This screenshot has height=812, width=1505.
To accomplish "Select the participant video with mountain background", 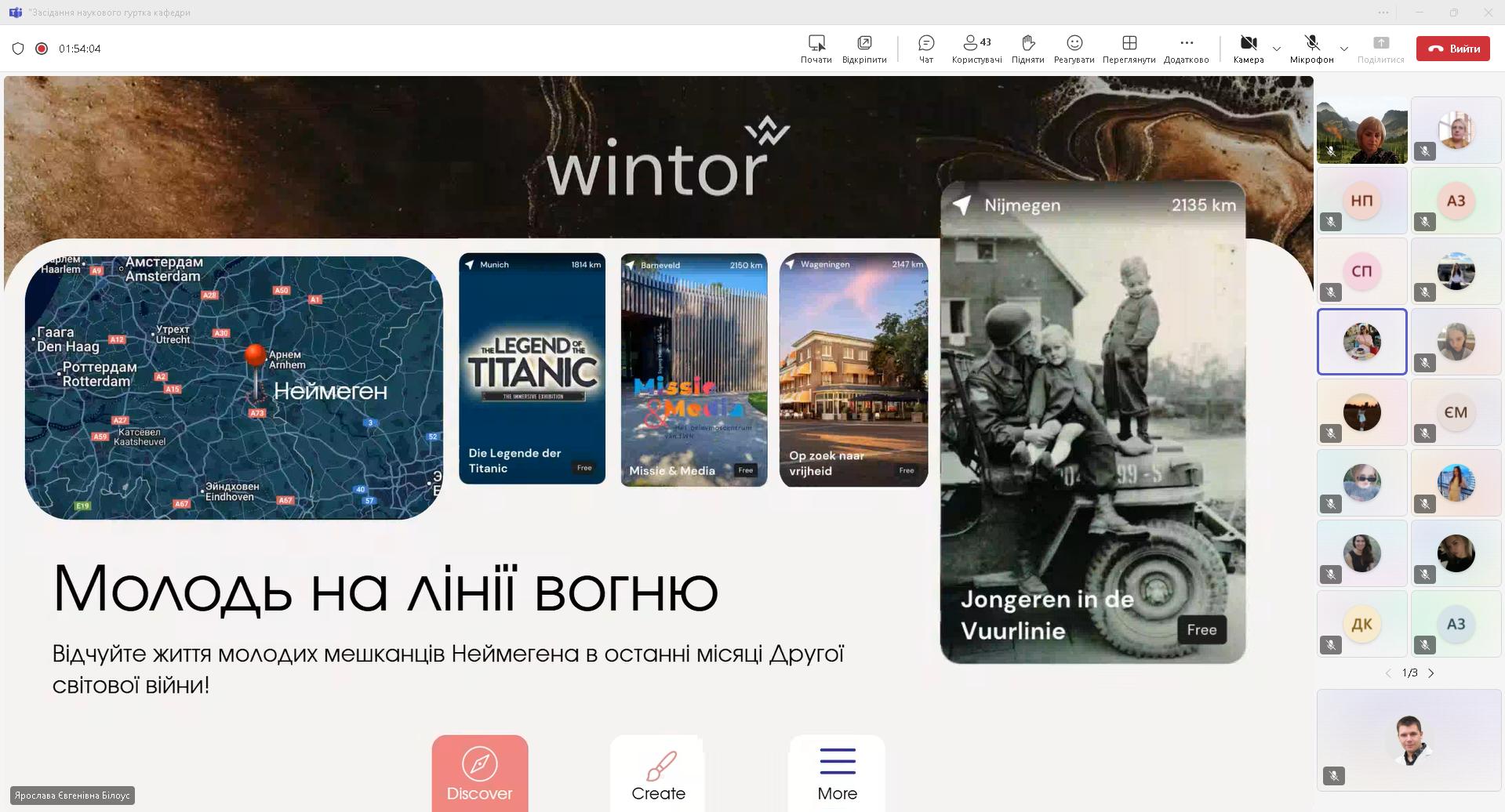I will click(x=1361, y=130).
